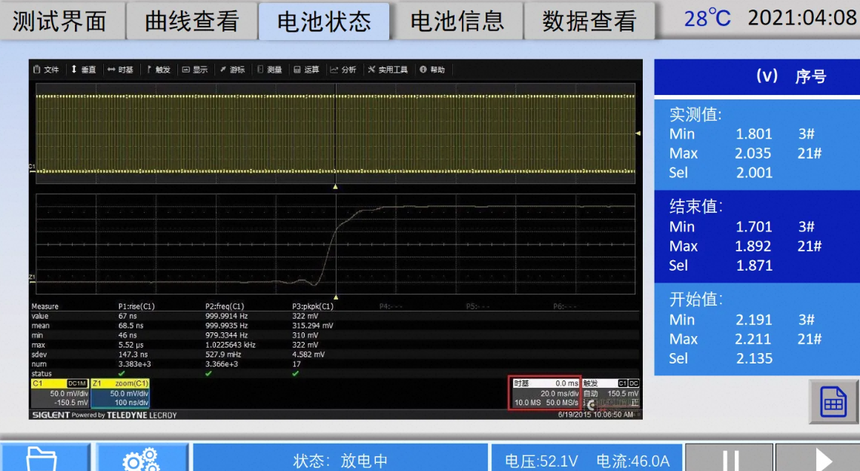The image size is (860, 471).
Task: Click the 67 ns rise value
Action: (x=127, y=316)
